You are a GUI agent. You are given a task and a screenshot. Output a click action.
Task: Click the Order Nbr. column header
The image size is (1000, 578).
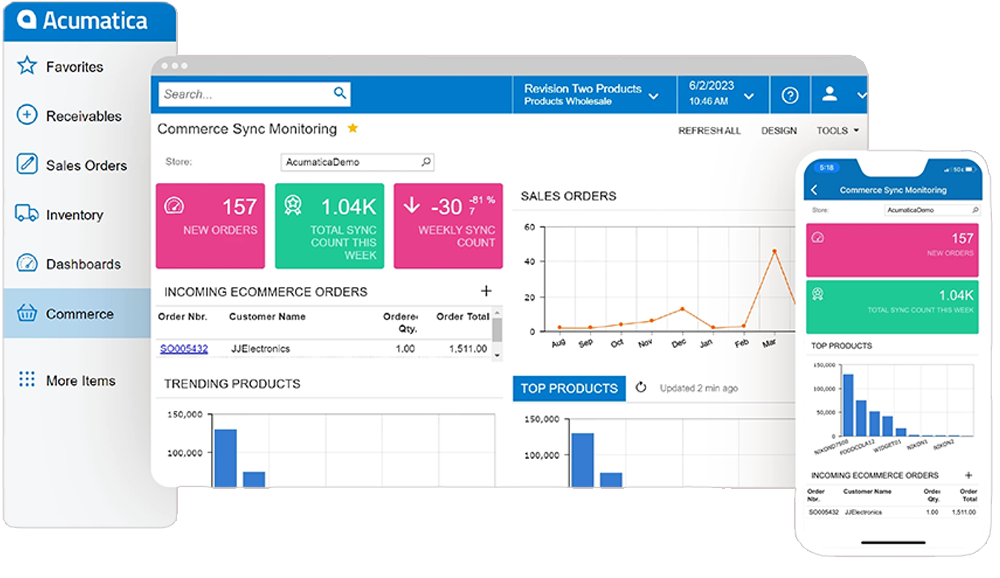[182, 316]
